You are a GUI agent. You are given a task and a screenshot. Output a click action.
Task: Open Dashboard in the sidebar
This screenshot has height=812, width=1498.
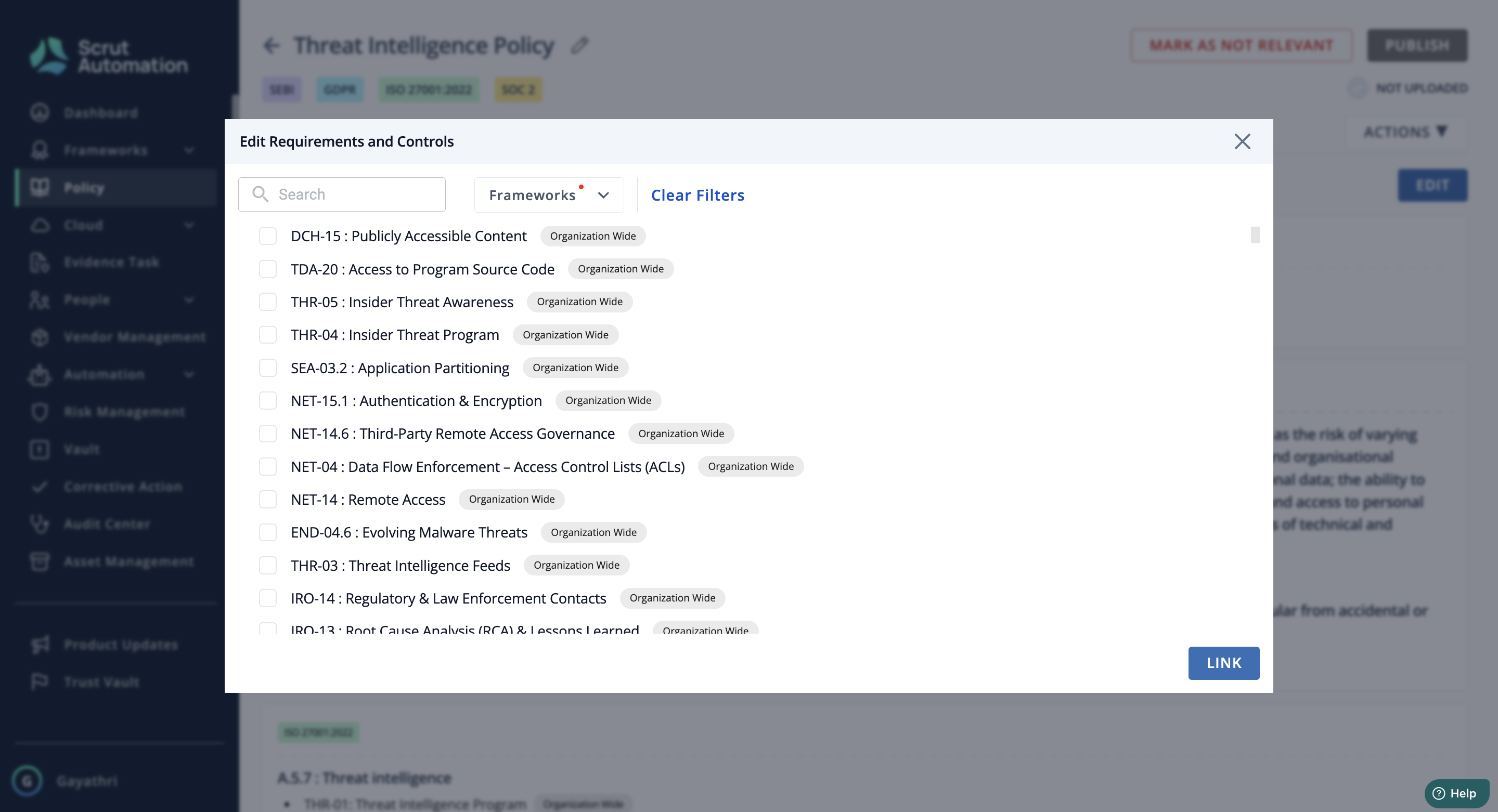101,113
